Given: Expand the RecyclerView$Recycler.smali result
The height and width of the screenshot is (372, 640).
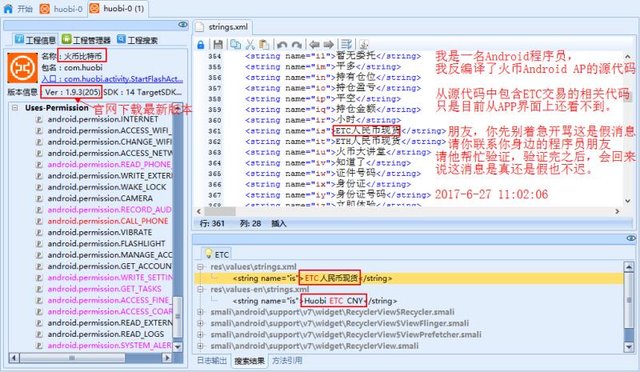Looking at the screenshot, I should point(200,312).
